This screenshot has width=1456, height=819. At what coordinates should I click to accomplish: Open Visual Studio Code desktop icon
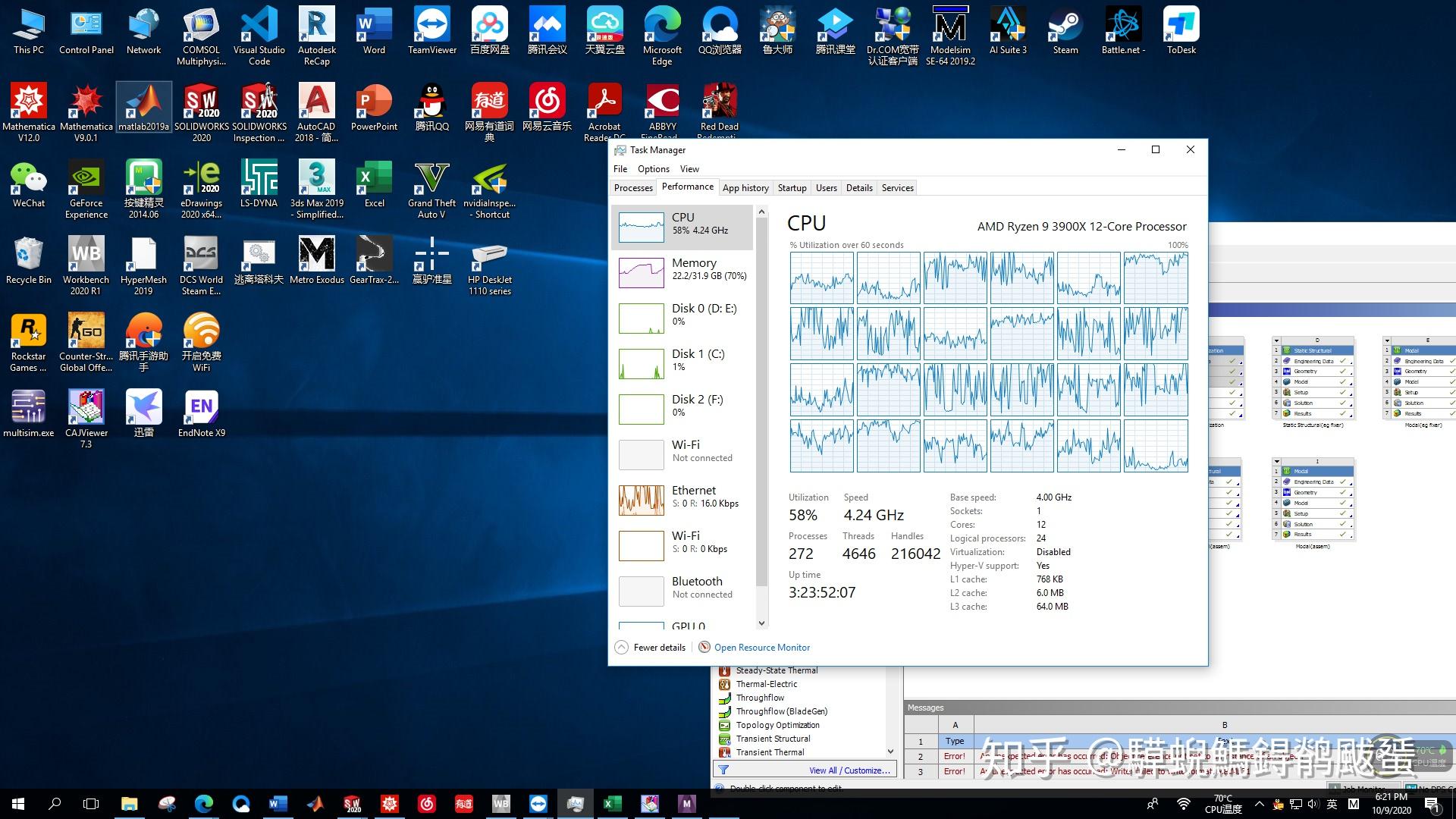click(259, 36)
